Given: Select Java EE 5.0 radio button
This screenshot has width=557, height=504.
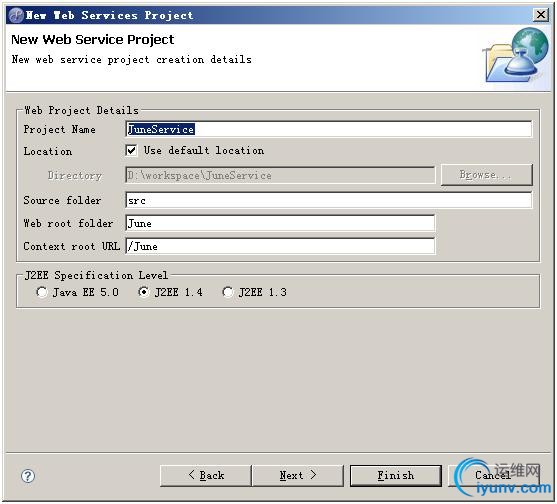Looking at the screenshot, I should click(42, 292).
